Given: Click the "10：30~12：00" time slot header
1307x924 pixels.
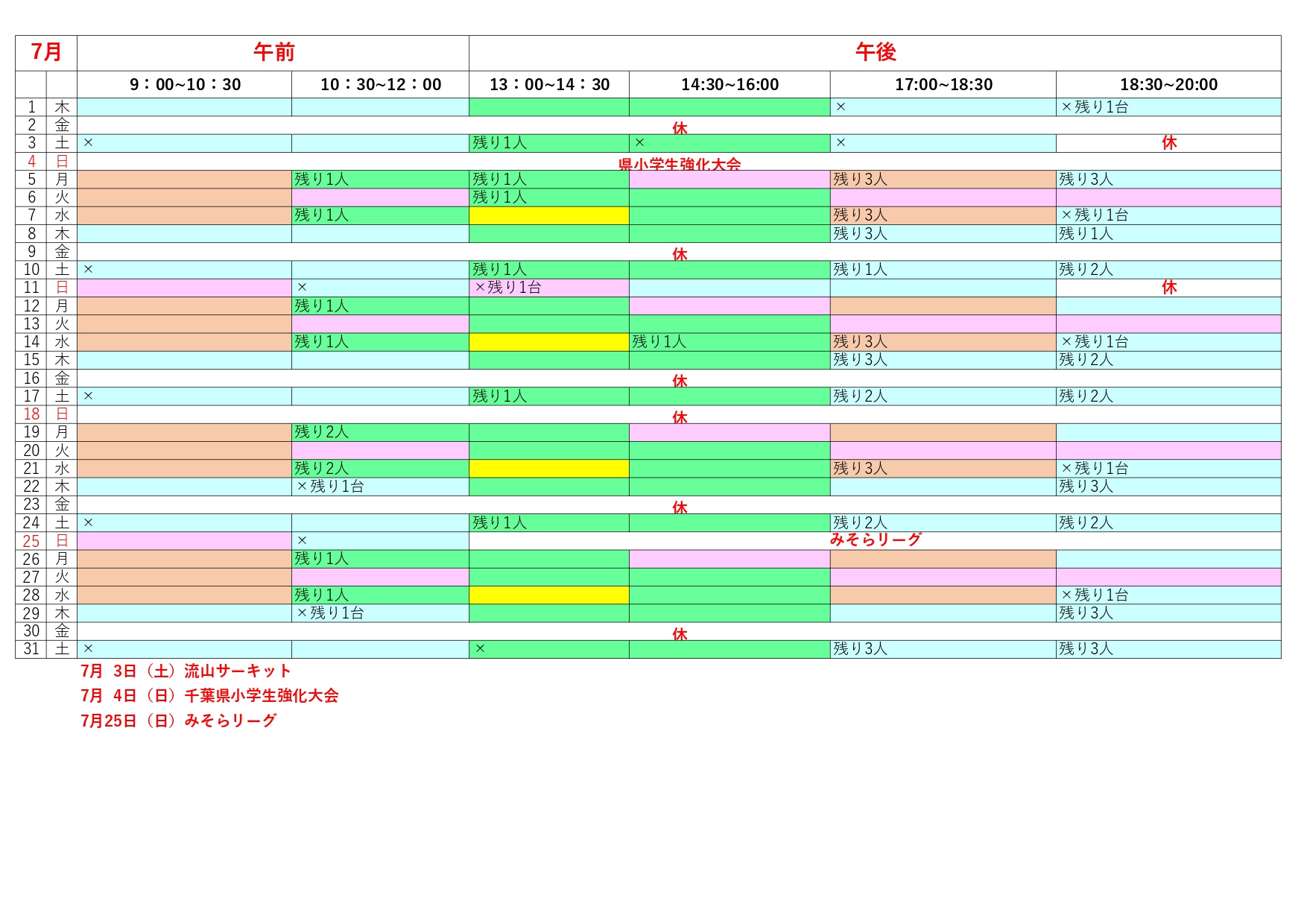Looking at the screenshot, I should pos(381,85).
